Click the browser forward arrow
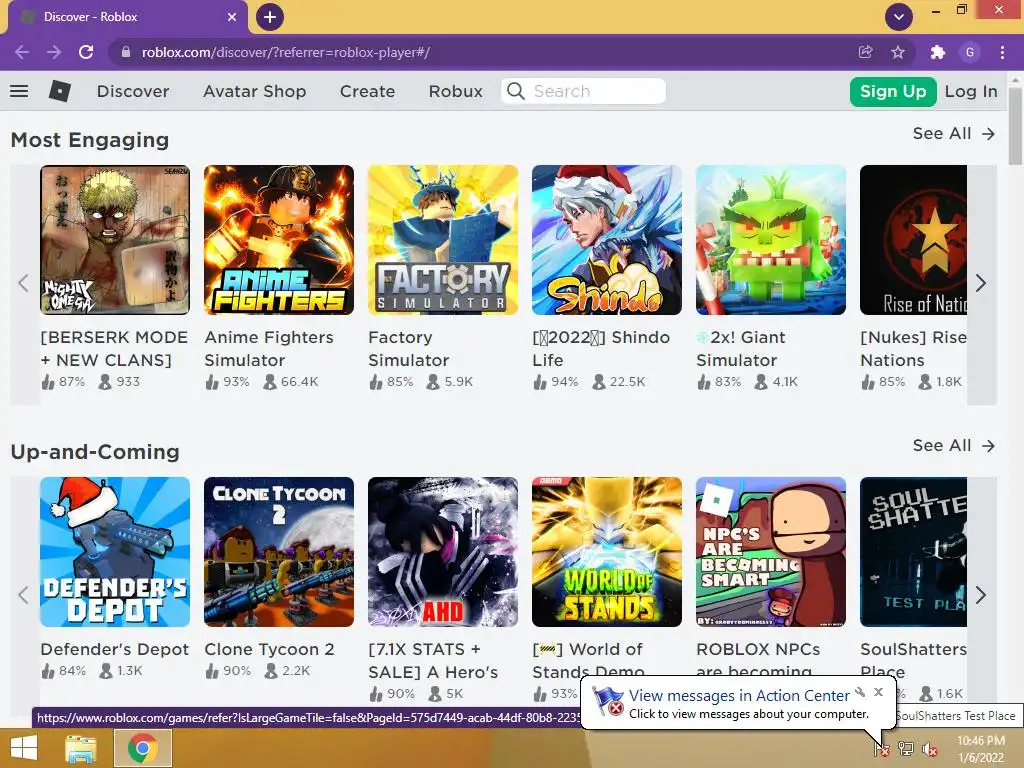Screen dimensions: 1024x768 [54, 52]
